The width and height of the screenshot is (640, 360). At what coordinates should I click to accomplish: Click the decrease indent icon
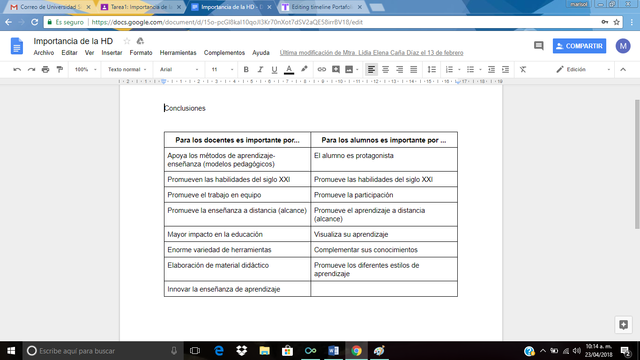coord(491,69)
